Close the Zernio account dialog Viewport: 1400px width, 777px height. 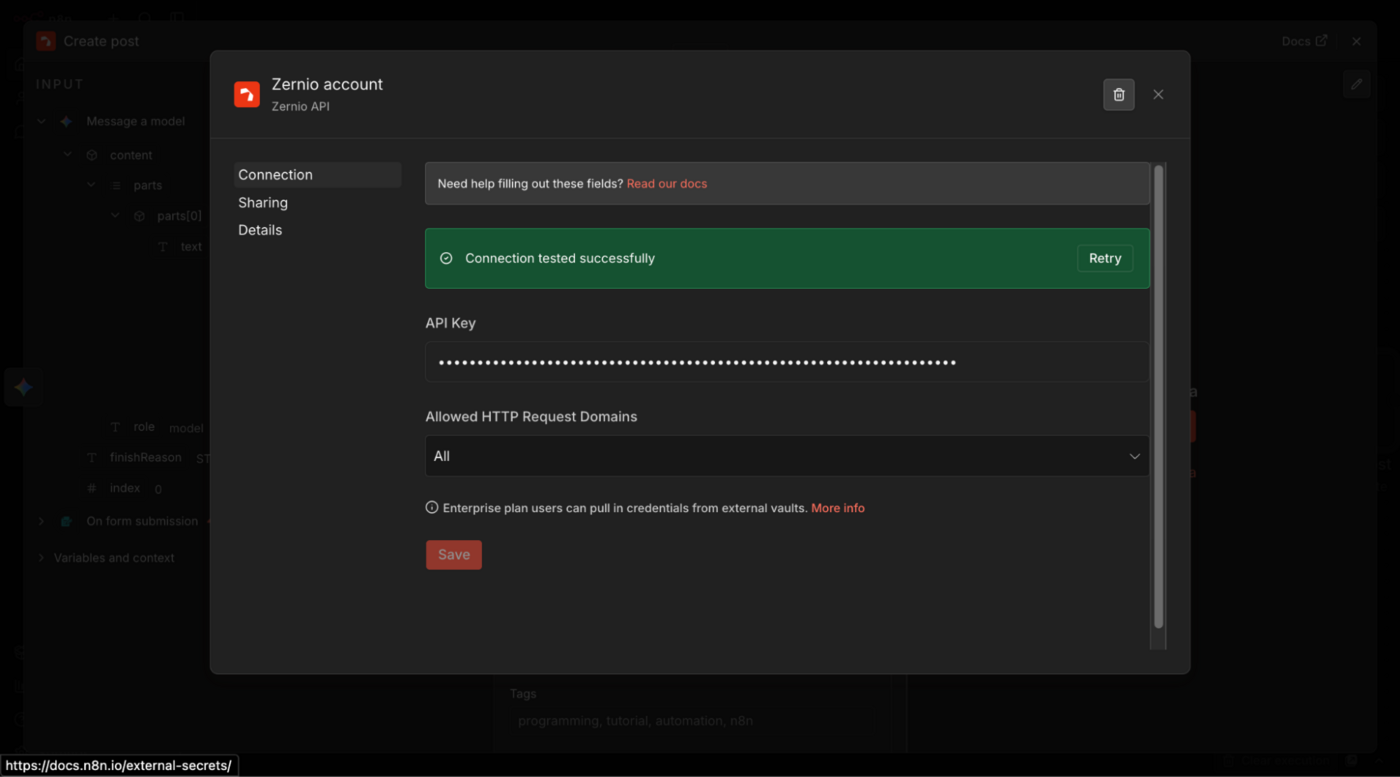1158,94
